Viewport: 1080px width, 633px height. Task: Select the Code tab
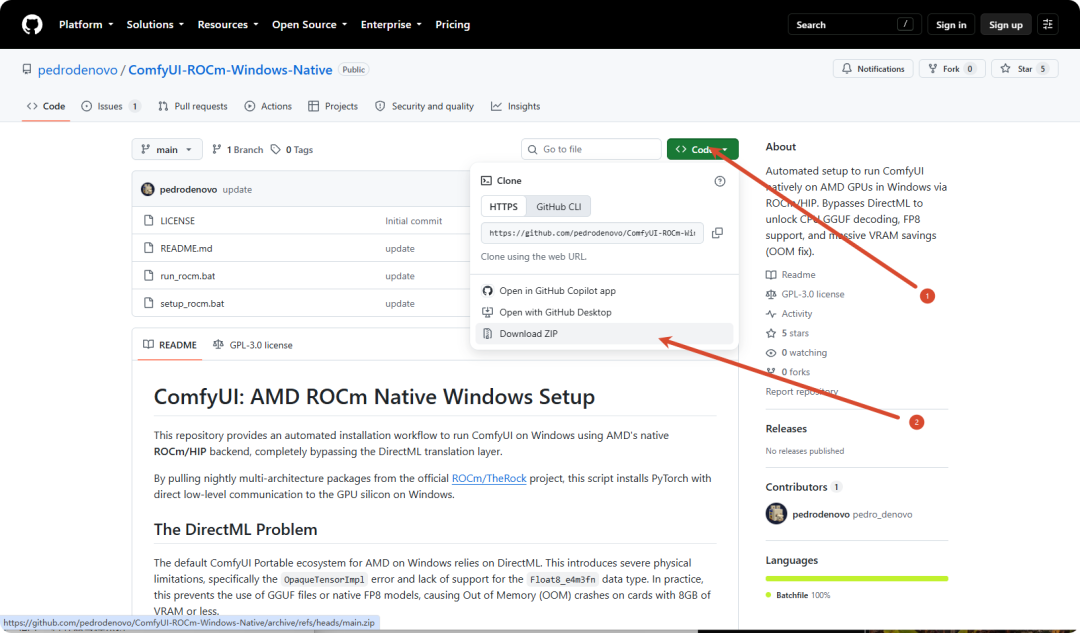pyautogui.click(x=46, y=106)
